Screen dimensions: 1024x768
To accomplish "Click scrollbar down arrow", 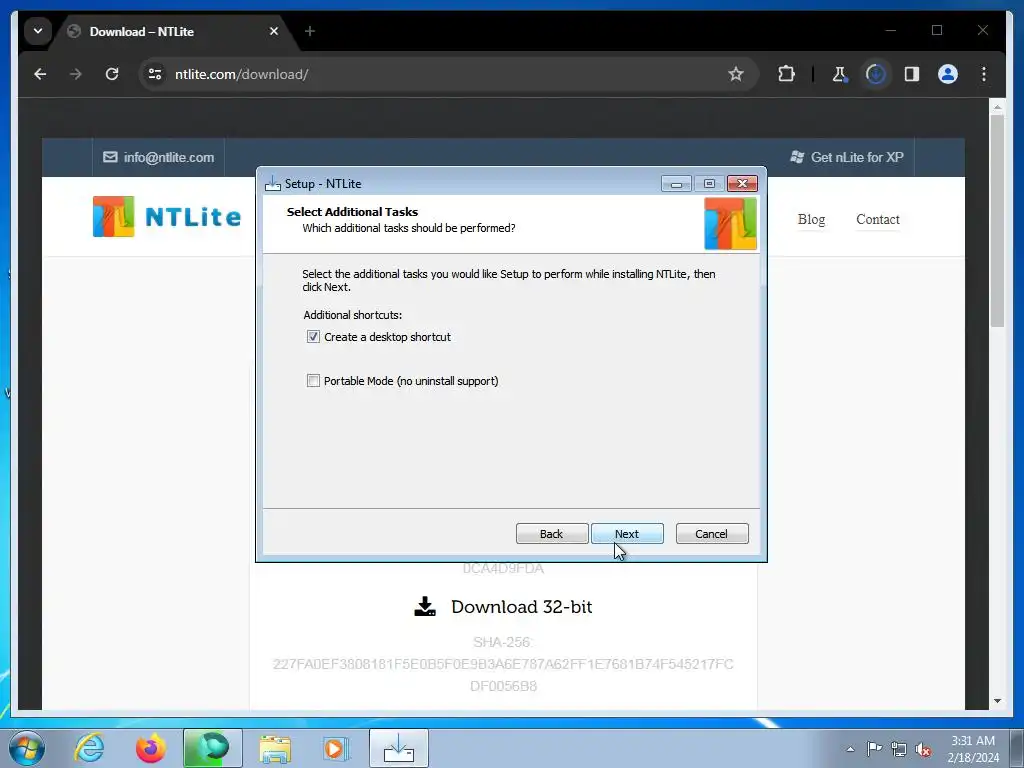I will pyautogui.click(x=997, y=701).
